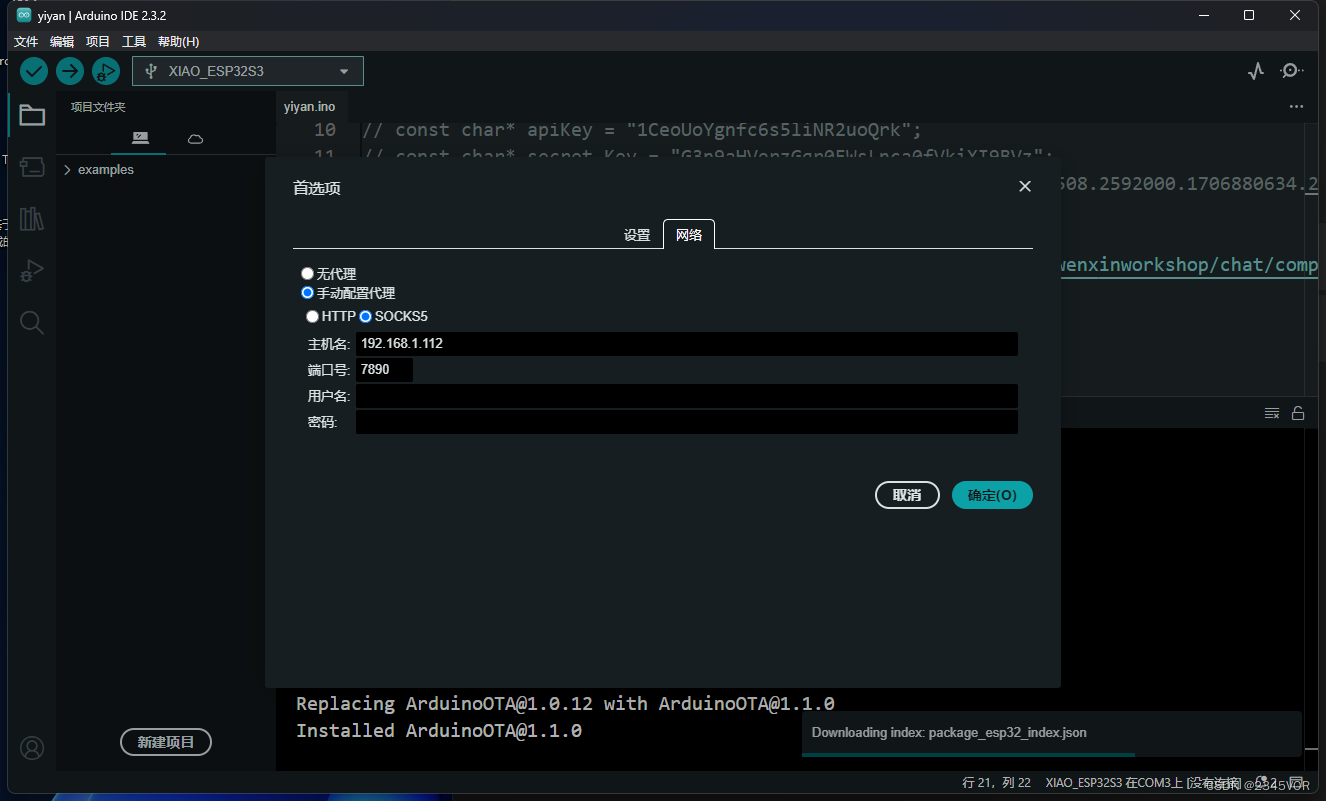Open the XIAO_ESP32S3 board selector dropdown

pyautogui.click(x=247, y=71)
